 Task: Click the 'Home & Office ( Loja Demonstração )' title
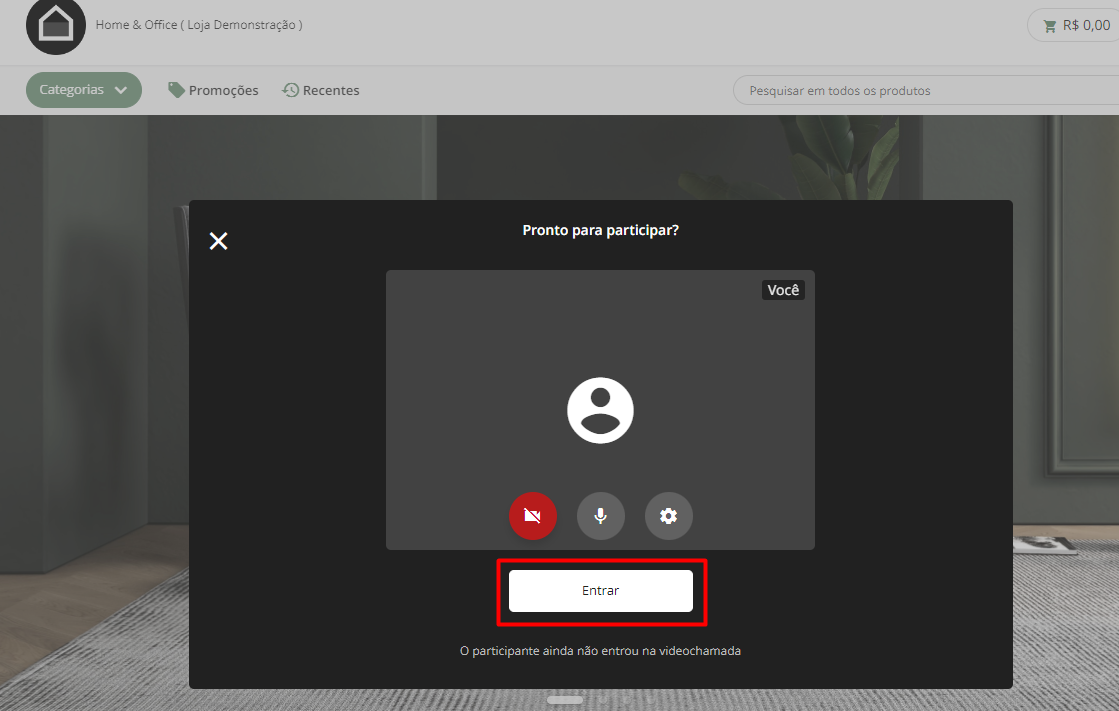tap(199, 25)
